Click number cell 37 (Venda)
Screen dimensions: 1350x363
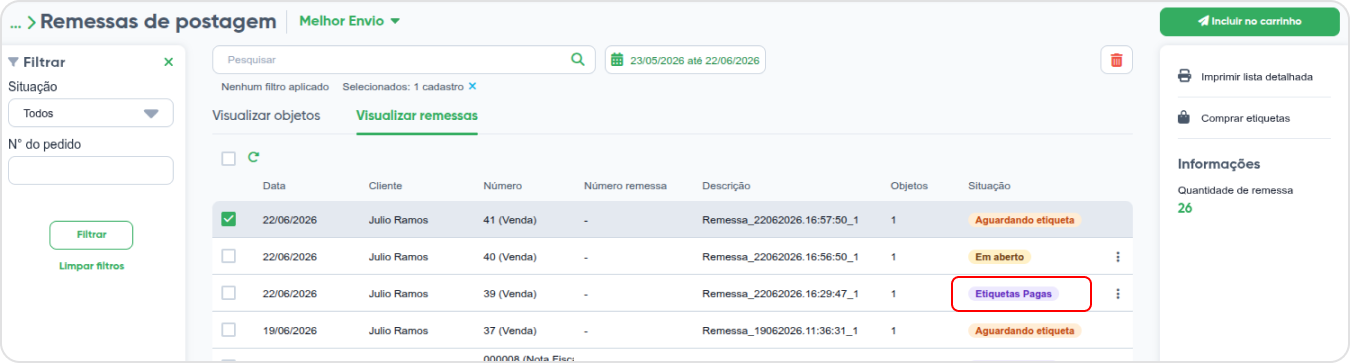click(x=511, y=330)
